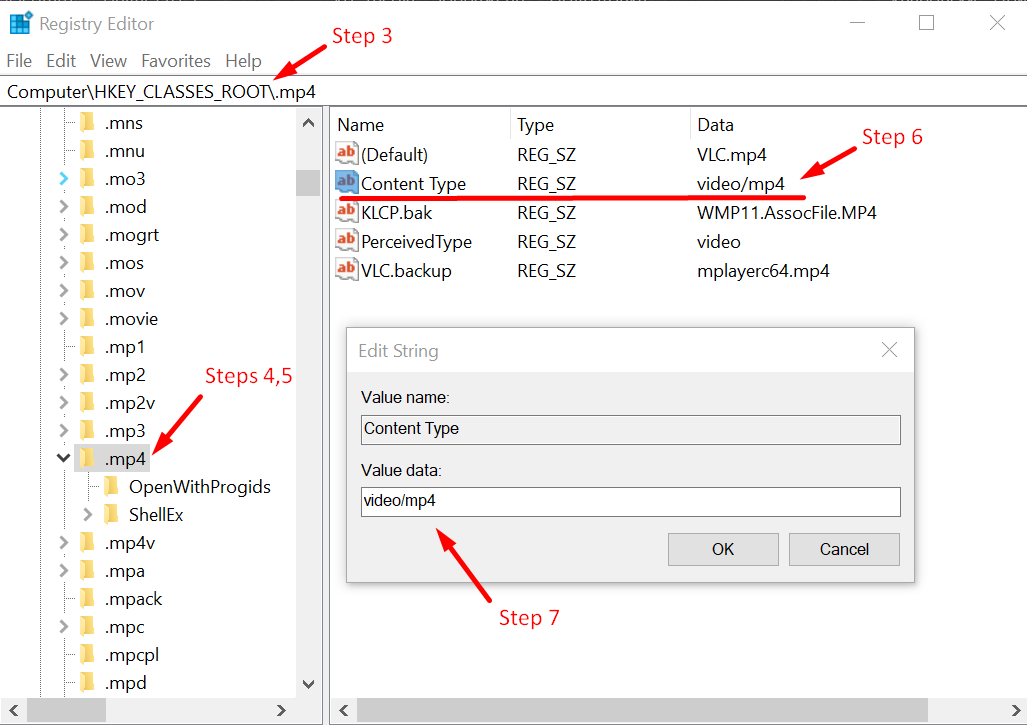Click tree pane horizontal scroll left arrow

click(14, 710)
